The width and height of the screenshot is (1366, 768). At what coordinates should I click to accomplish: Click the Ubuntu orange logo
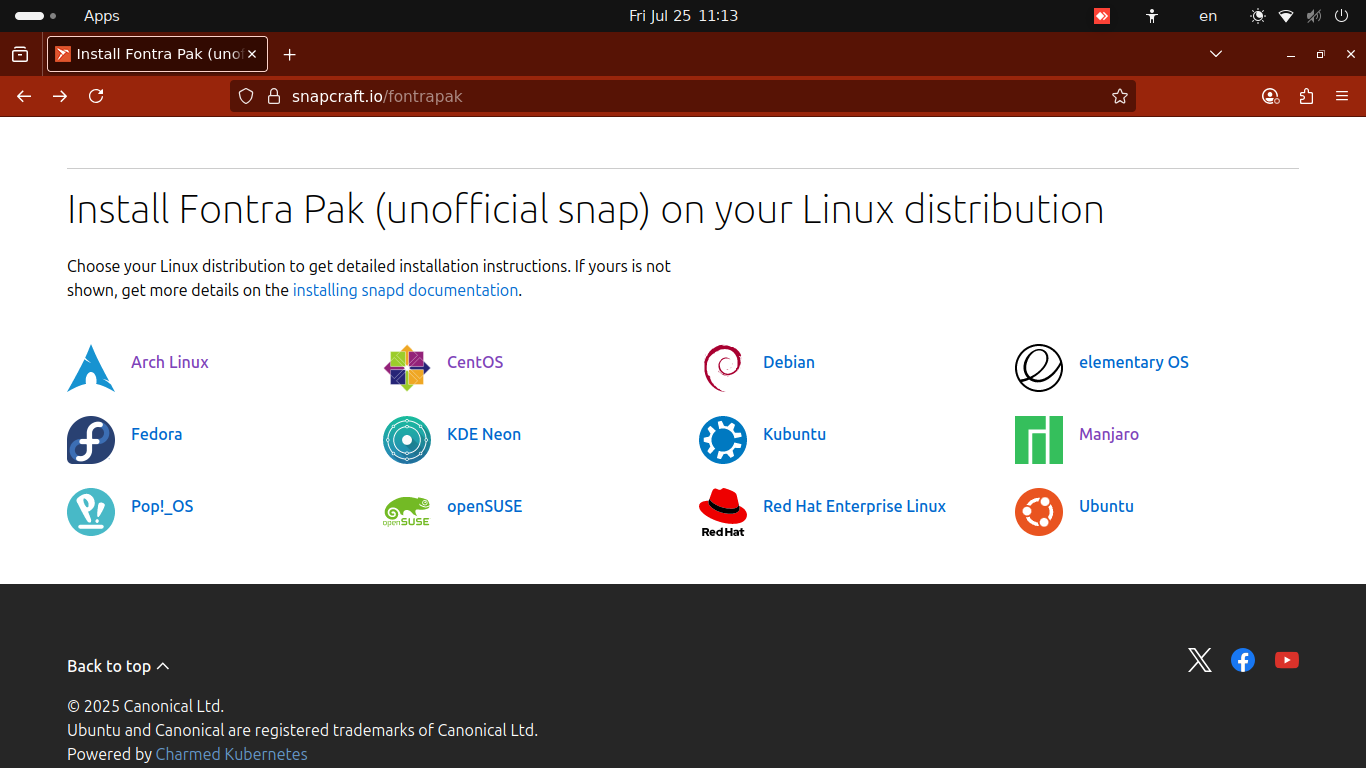point(1039,512)
